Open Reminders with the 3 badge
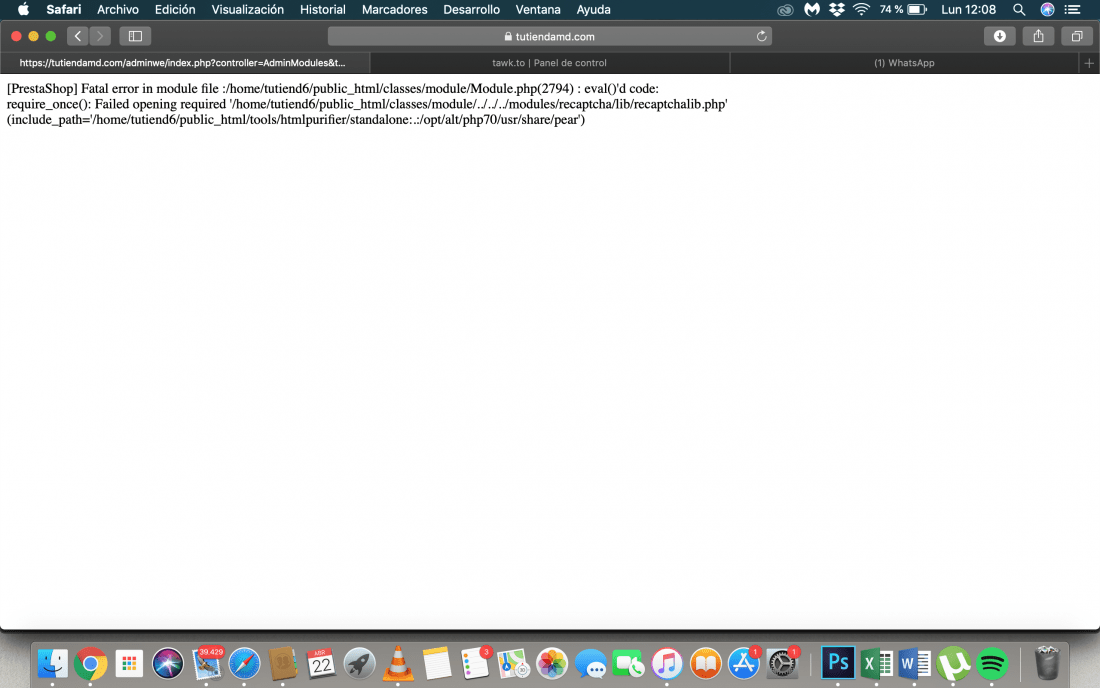This screenshot has height=688, width=1100. tap(475, 663)
